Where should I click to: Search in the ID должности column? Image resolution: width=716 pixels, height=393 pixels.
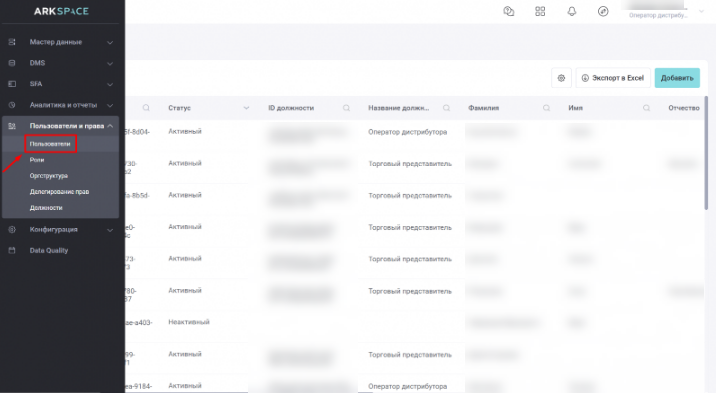click(347, 108)
